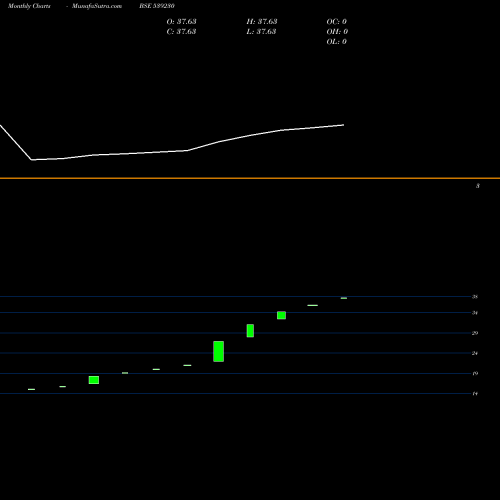This screenshot has height=500, width=500.
Task: Click the 'OH: 0' reading
Action: [337, 31]
